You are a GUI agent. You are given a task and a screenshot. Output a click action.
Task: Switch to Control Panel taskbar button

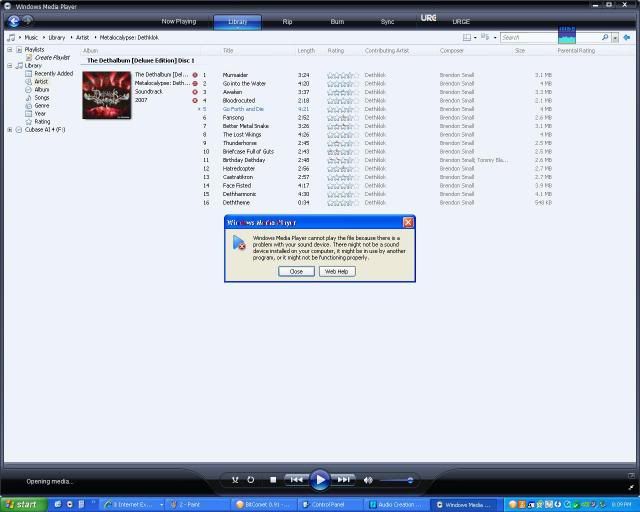click(x=329, y=505)
